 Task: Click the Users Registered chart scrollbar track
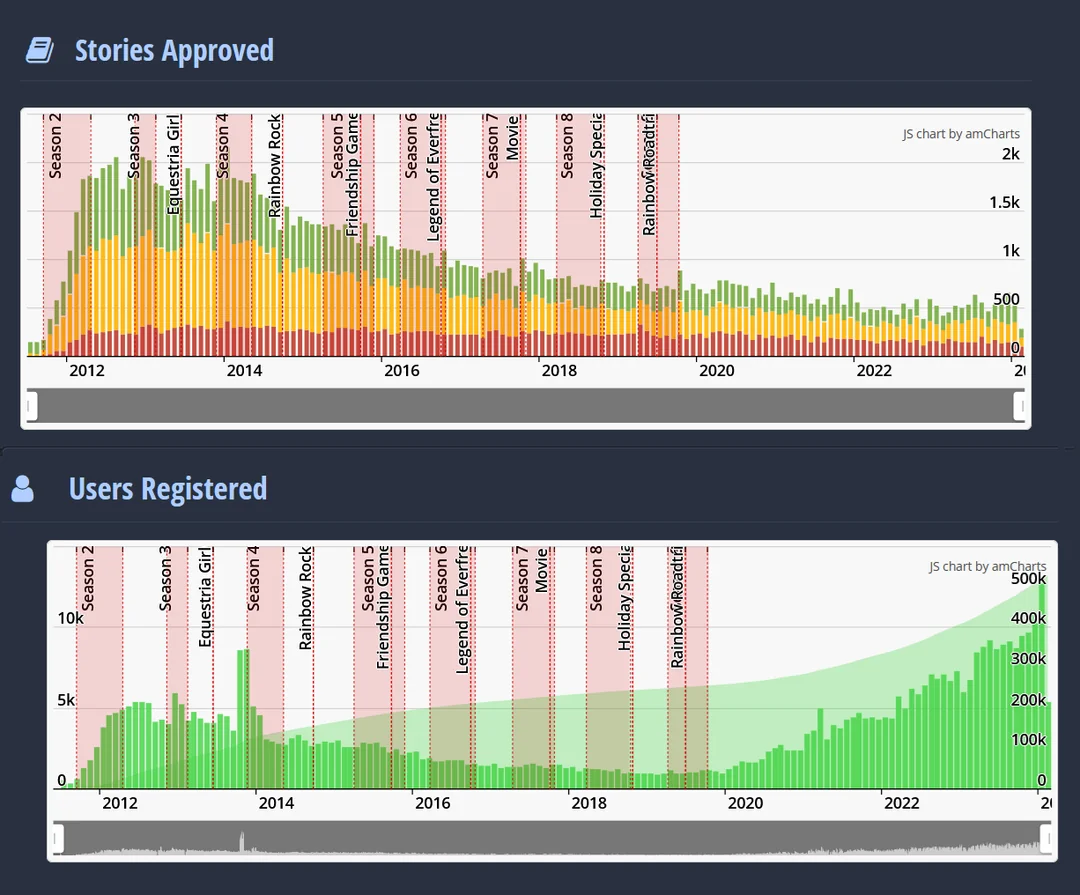point(550,838)
